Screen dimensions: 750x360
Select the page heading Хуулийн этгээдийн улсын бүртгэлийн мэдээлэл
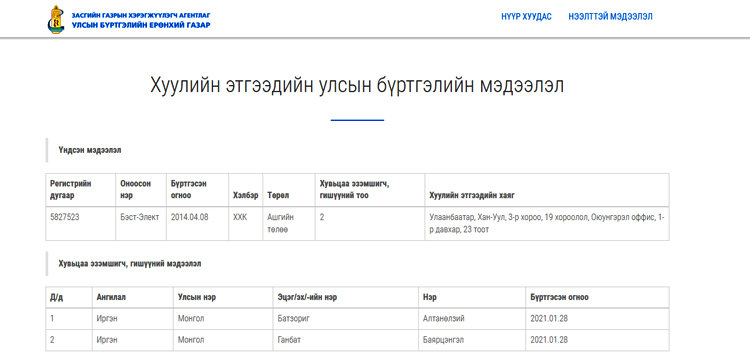click(357, 86)
